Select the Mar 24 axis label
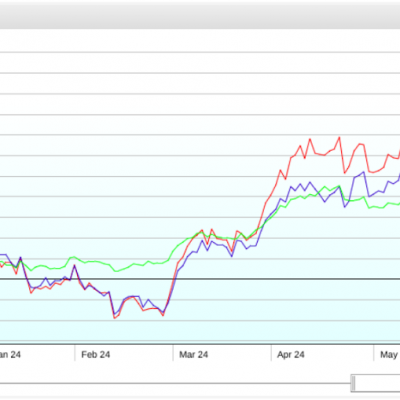400x400 pixels. click(x=194, y=355)
